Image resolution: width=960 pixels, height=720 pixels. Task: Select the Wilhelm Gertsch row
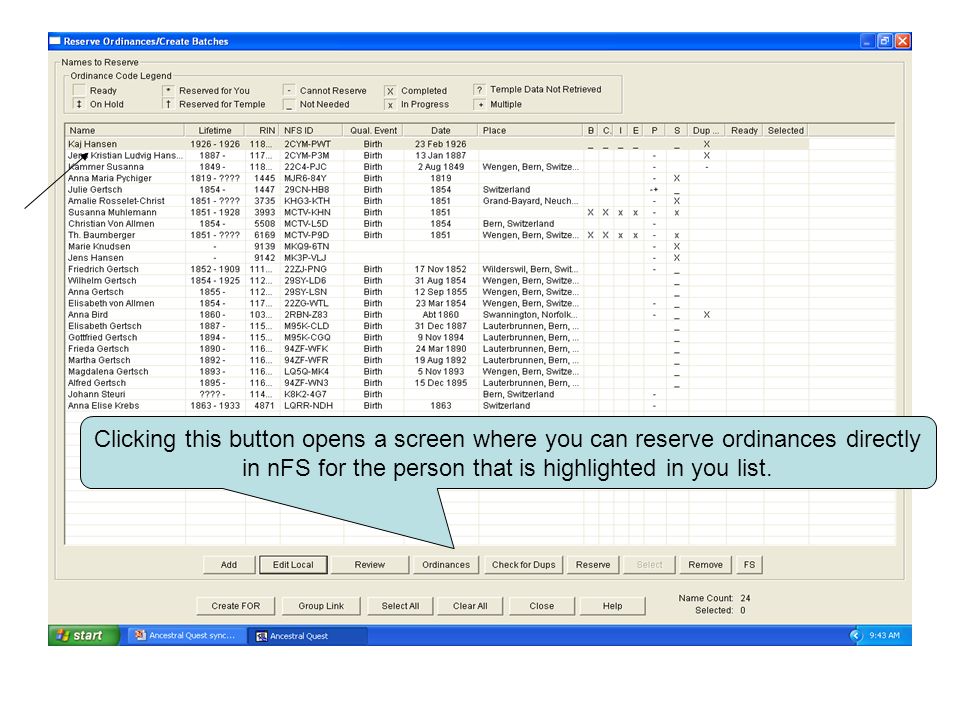(x=437, y=280)
